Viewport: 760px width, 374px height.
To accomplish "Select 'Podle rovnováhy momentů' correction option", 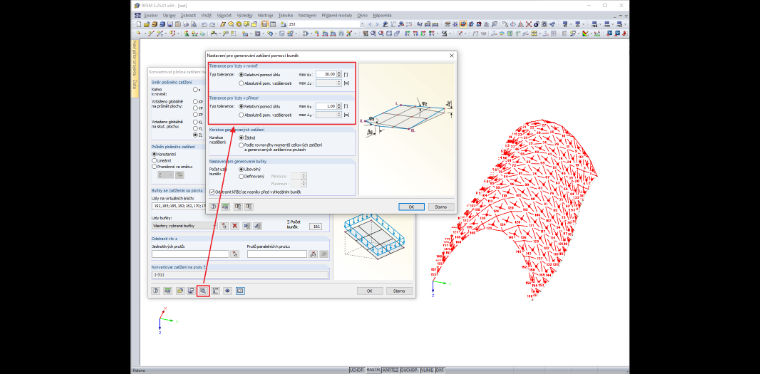I will pyautogui.click(x=242, y=145).
